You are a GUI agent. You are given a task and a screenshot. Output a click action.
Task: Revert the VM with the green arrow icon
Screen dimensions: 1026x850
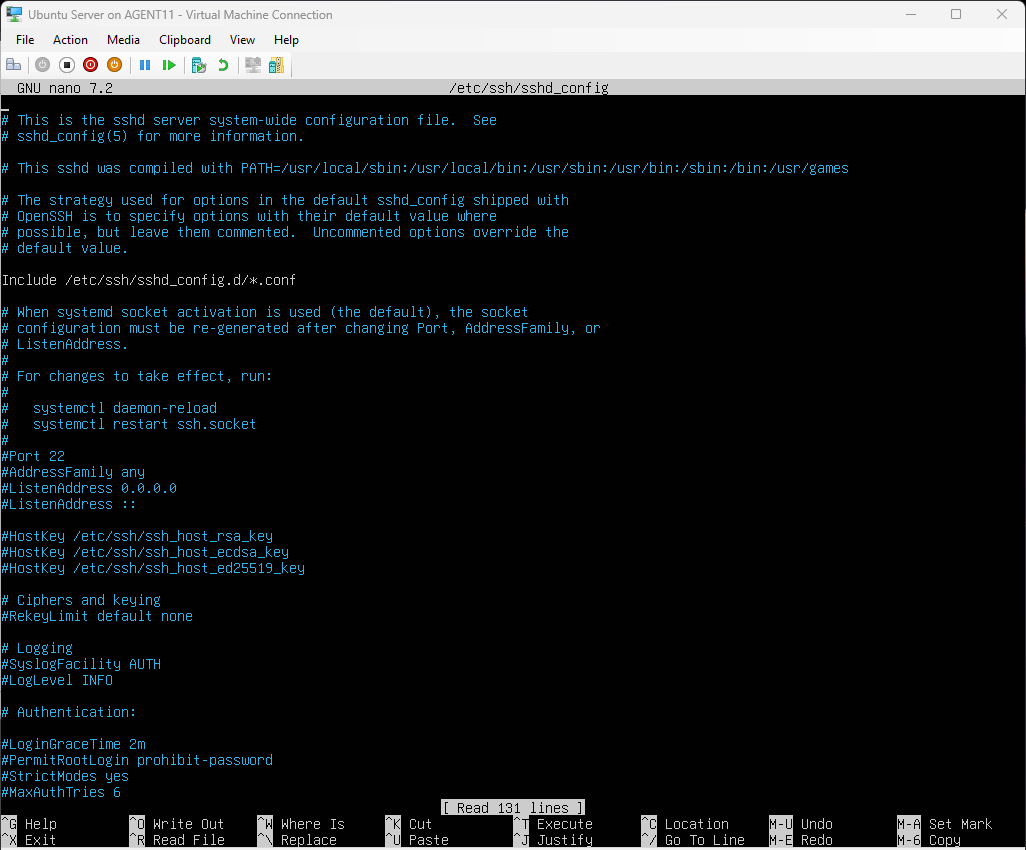tap(223, 65)
